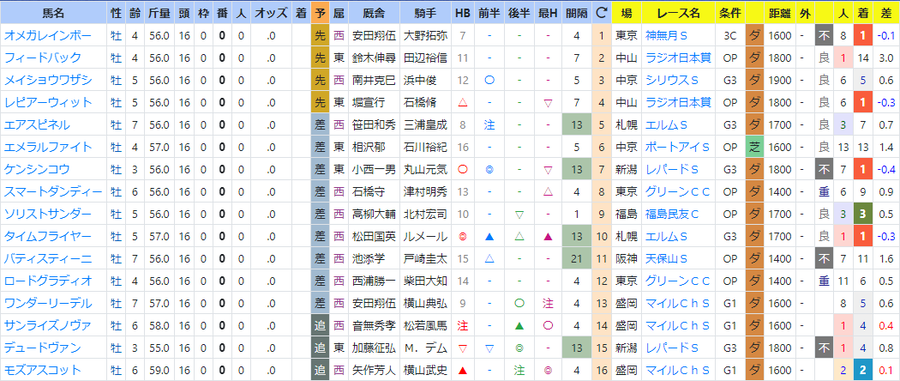900x381 pixels.
Task: Click the 芝 turf badge in エメラルファイト row
Action: (754, 147)
